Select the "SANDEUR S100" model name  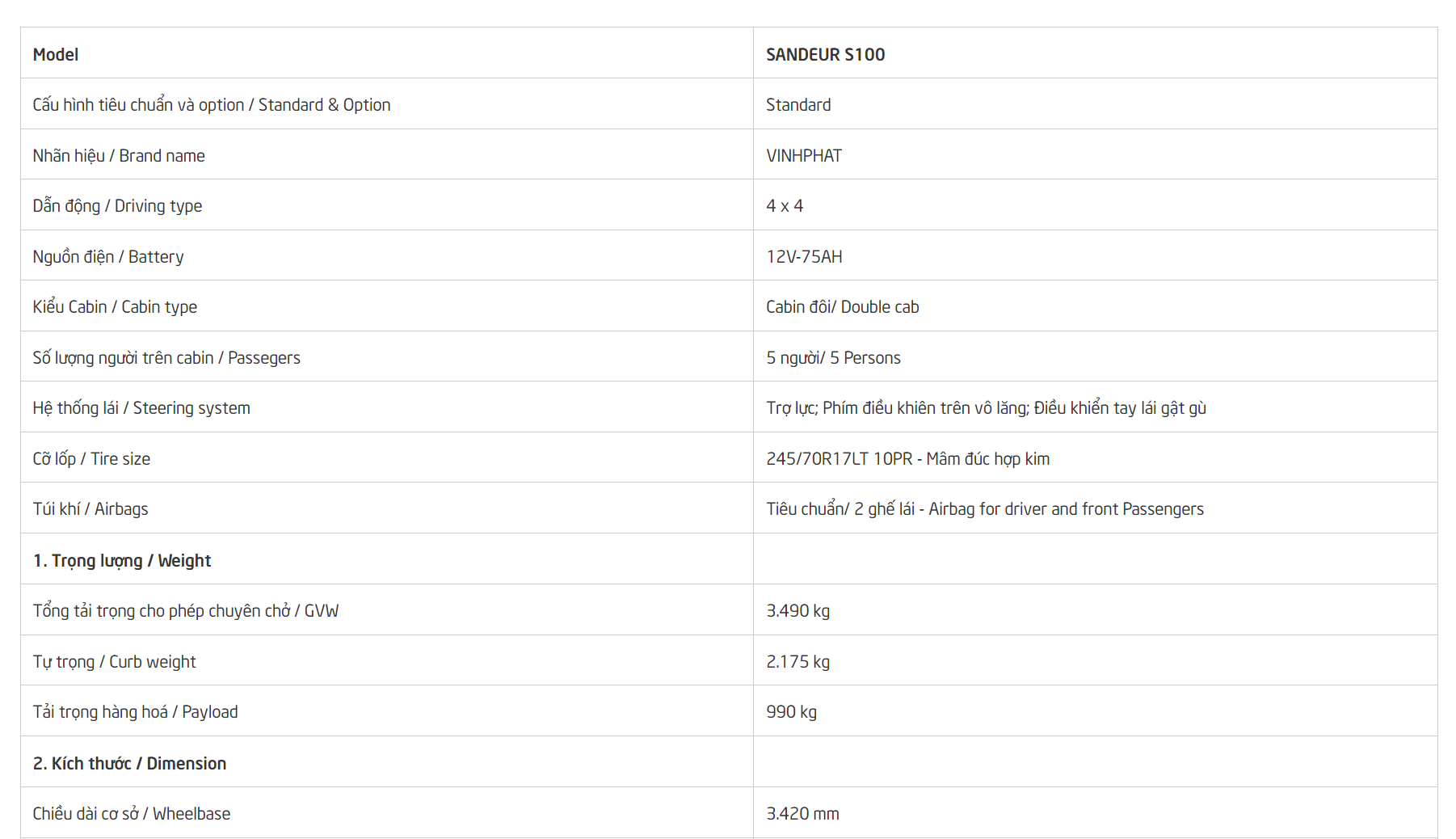point(825,54)
